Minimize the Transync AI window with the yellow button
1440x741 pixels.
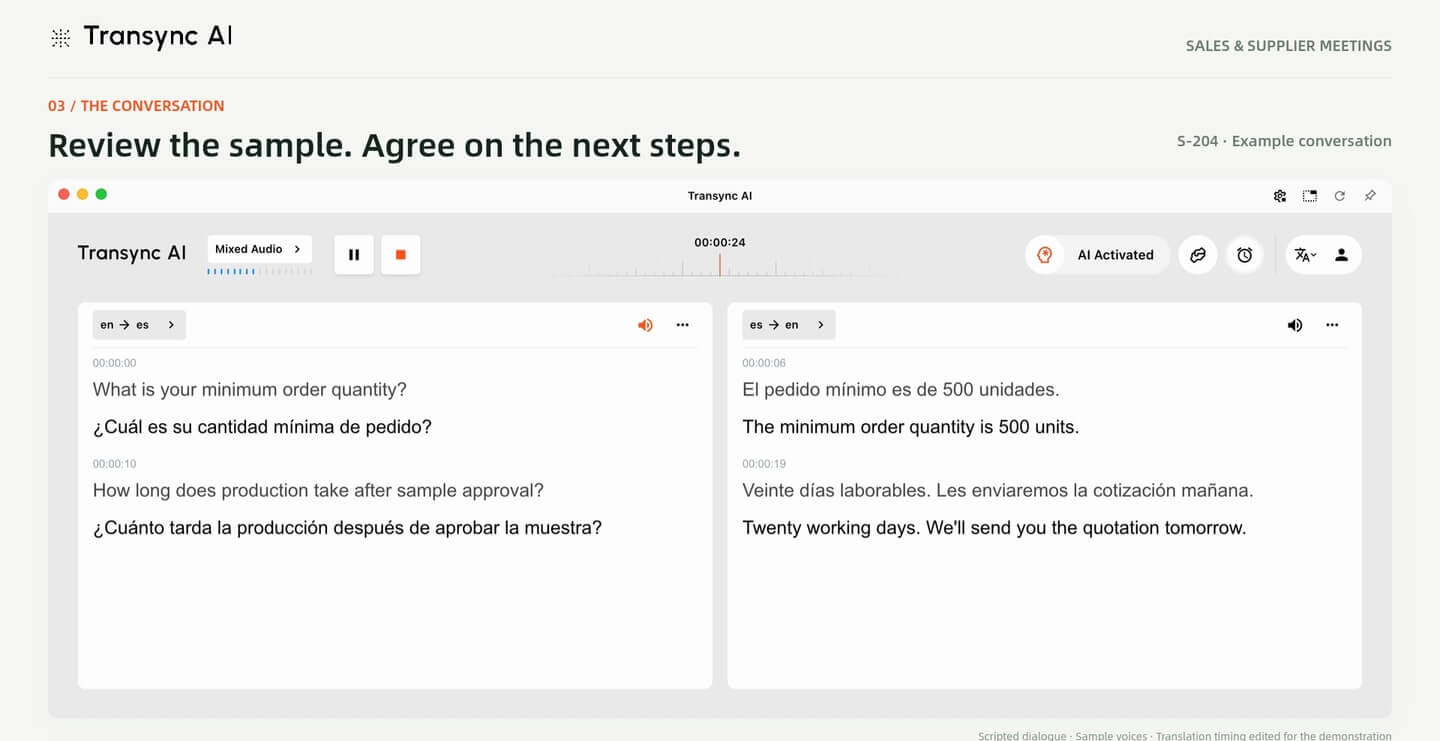pos(82,194)
